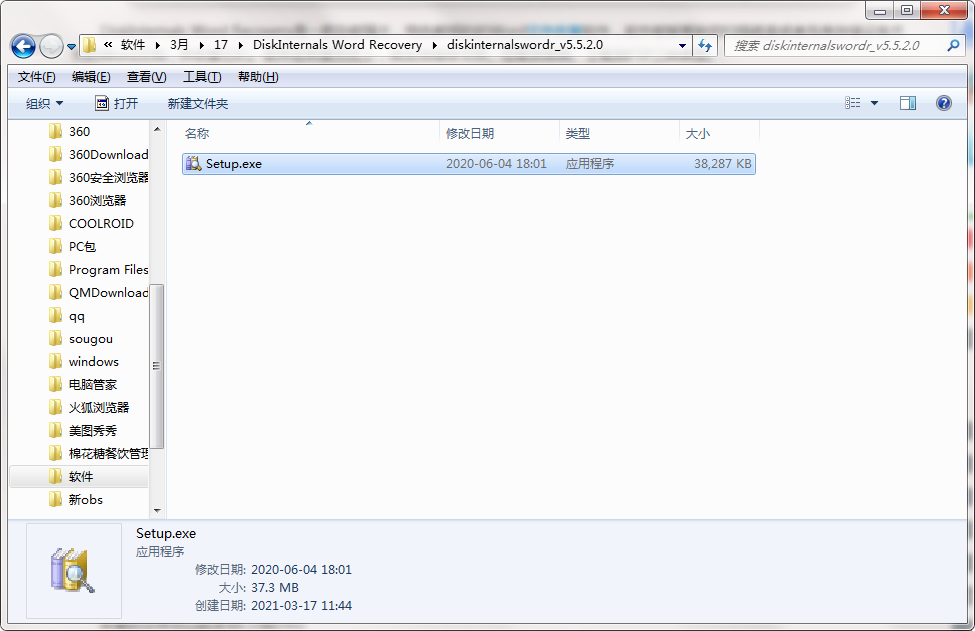Open help with the question mark icon
Image resolution: width=975 pixels, height=631 pixels.
tap(943, 103)
